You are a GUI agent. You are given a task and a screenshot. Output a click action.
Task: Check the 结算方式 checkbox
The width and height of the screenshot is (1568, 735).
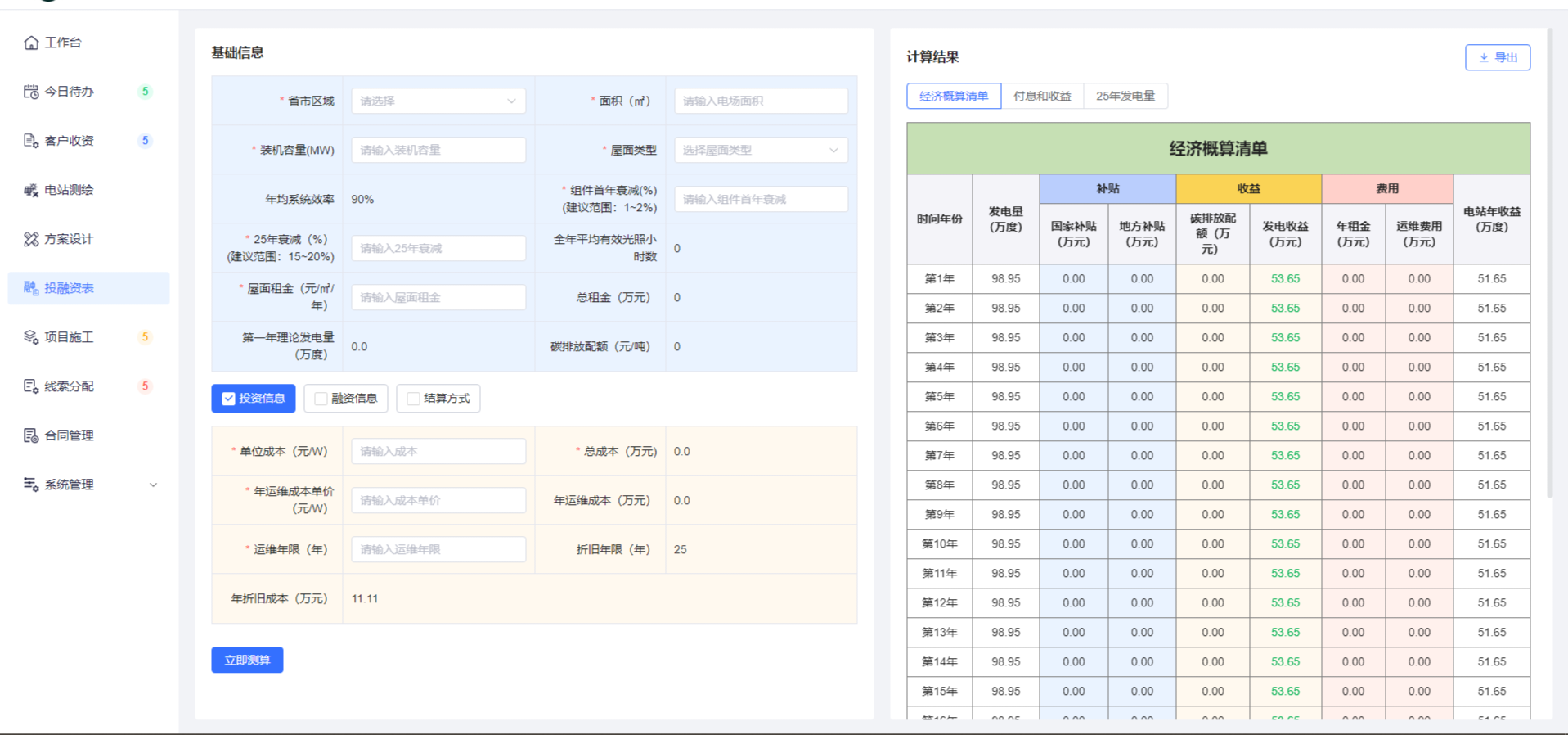tap(413, 399)
